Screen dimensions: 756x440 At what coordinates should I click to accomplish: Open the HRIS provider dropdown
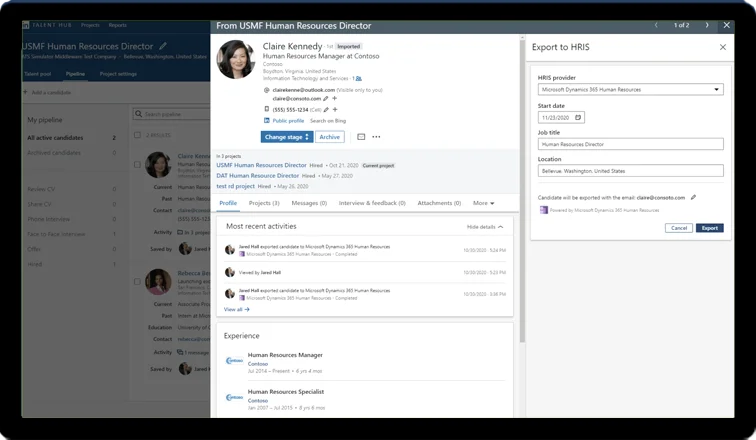(x=629, y=90)
